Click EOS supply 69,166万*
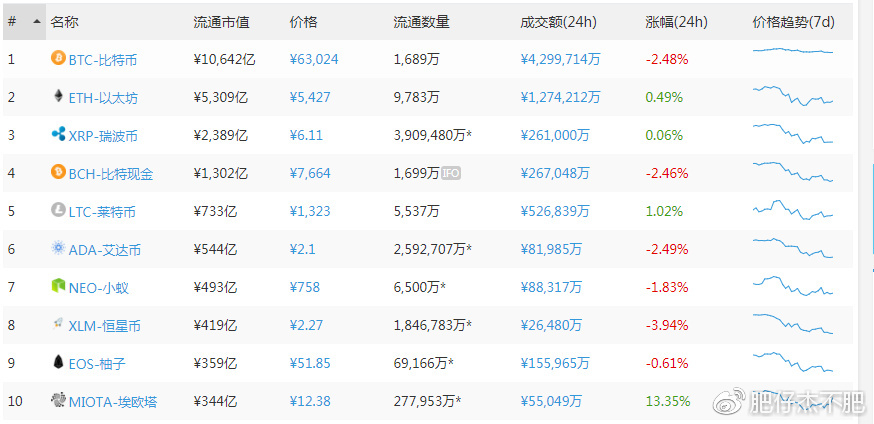 [423, 363]
